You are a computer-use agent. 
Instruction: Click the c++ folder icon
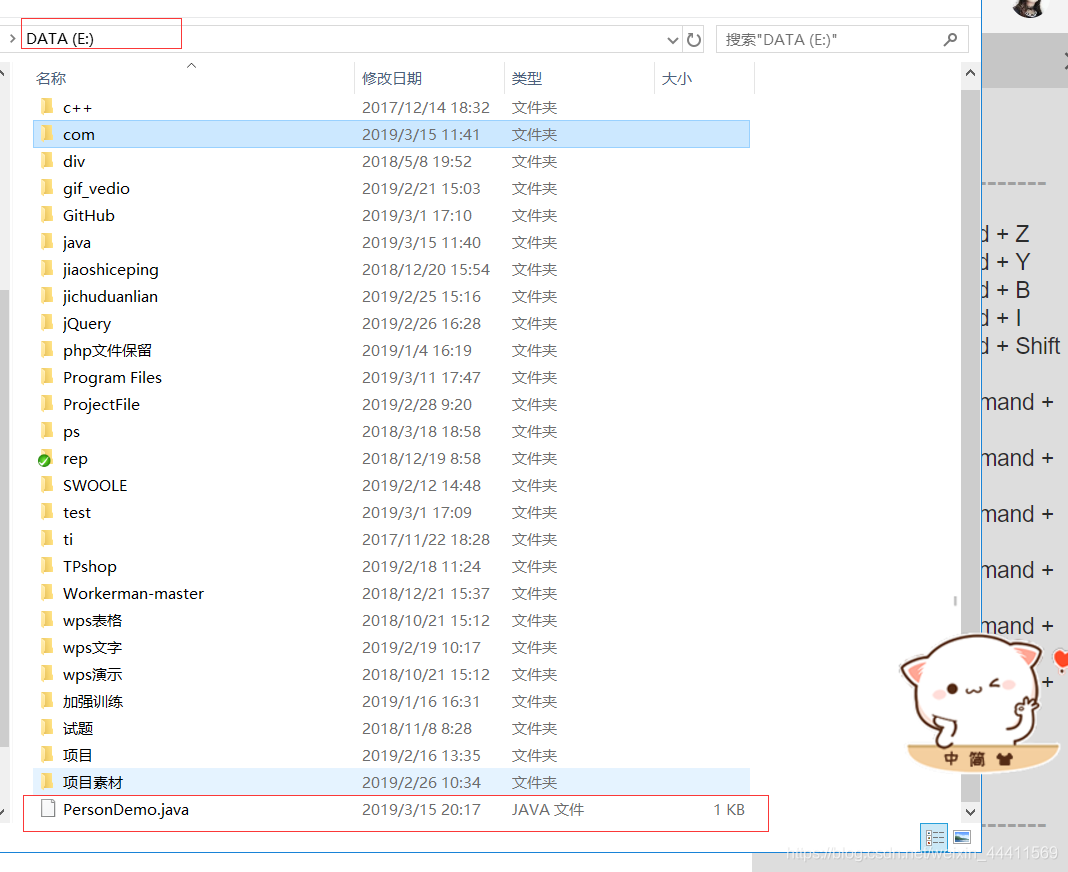[x=47, y=106]
